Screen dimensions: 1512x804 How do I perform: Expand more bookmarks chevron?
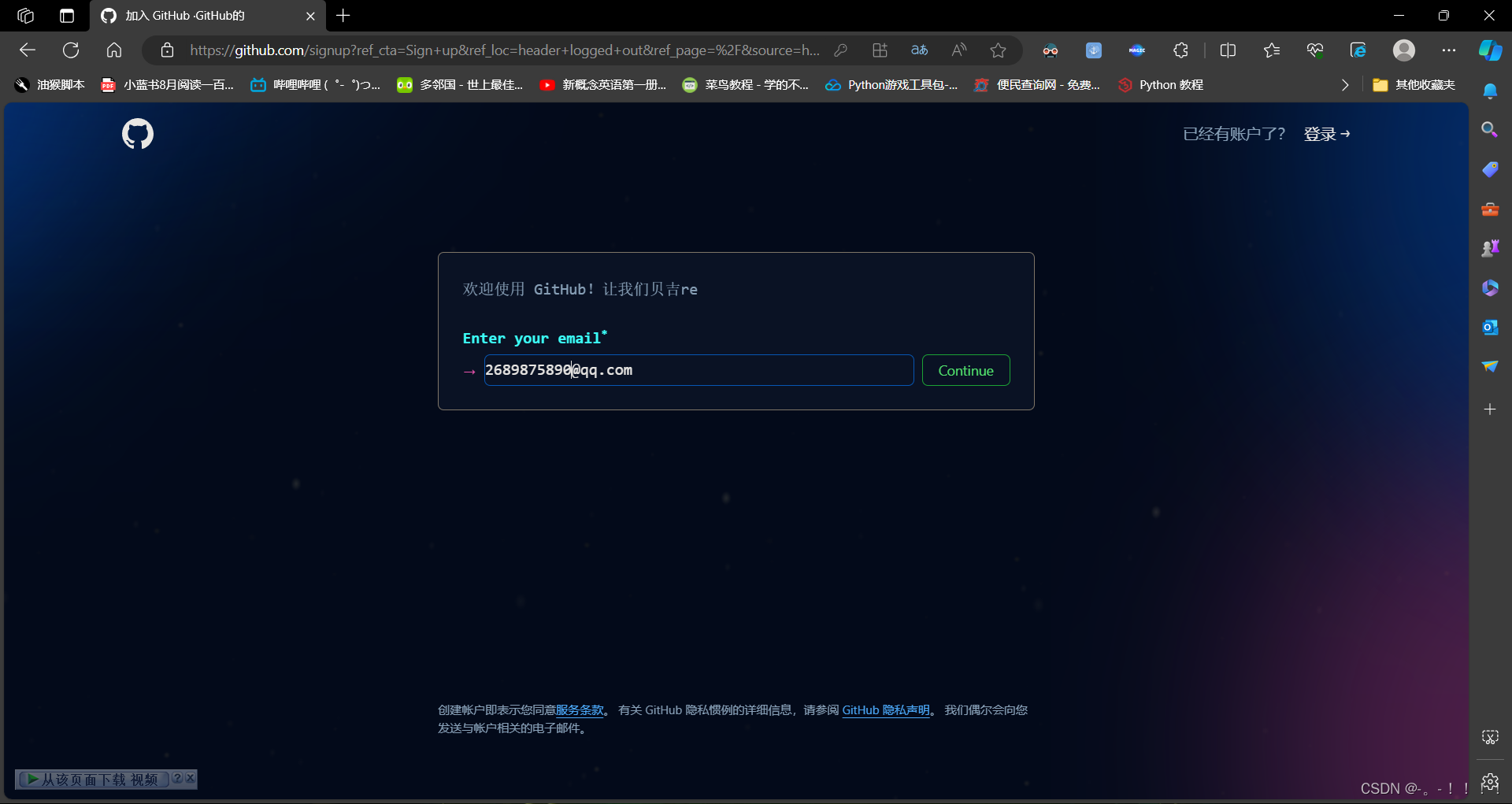tap(1345, 85)
